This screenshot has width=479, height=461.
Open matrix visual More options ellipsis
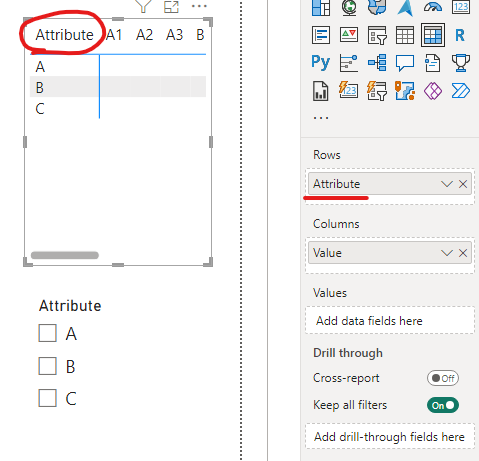[x=199, y=6]
